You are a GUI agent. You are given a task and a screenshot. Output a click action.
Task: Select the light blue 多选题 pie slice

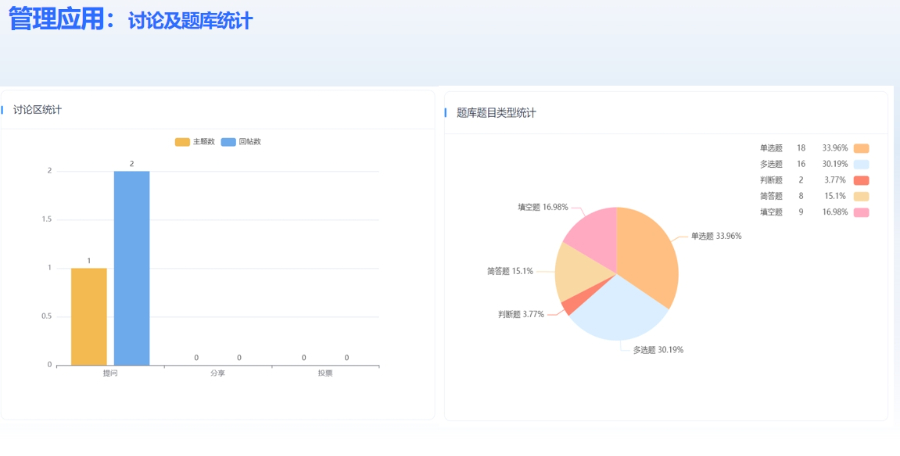pos(622,308)
